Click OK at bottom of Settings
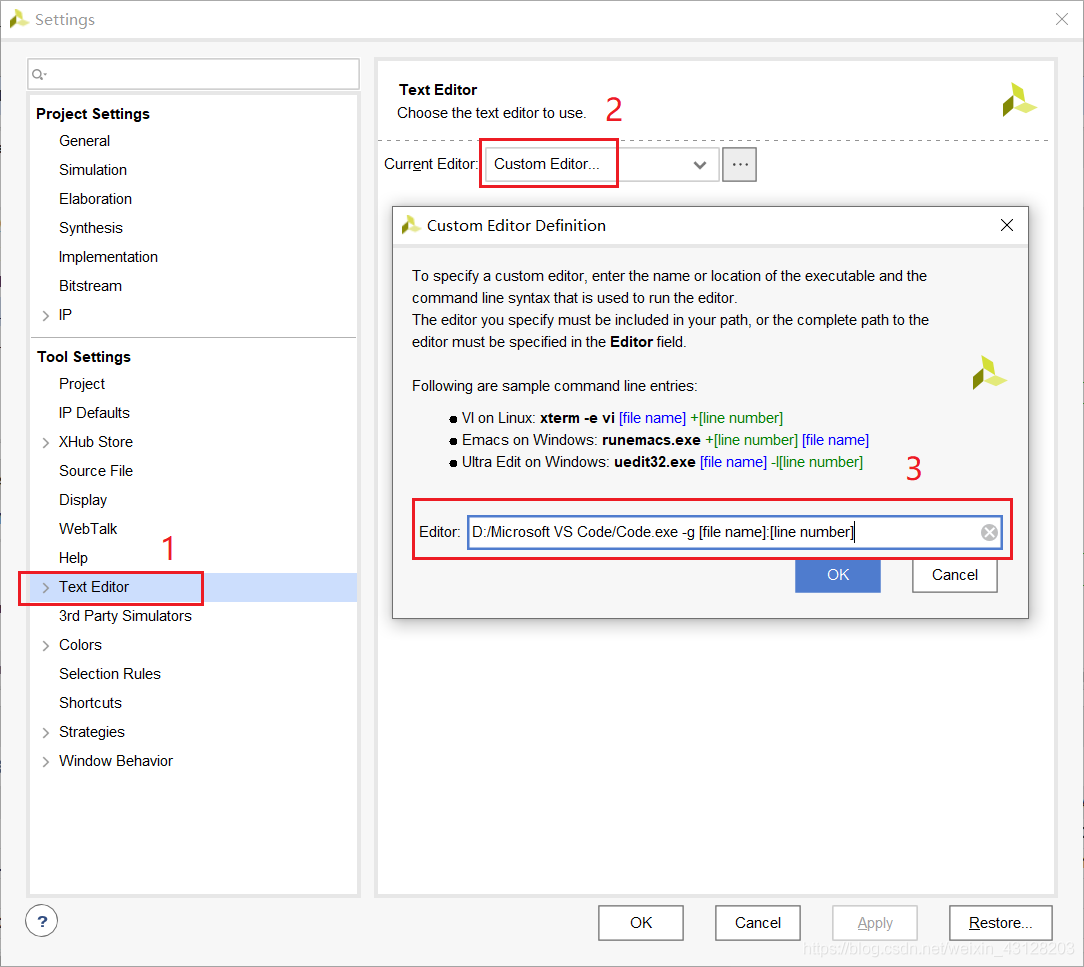Screen dimensions: 1084x967 [x=641, y=923]
